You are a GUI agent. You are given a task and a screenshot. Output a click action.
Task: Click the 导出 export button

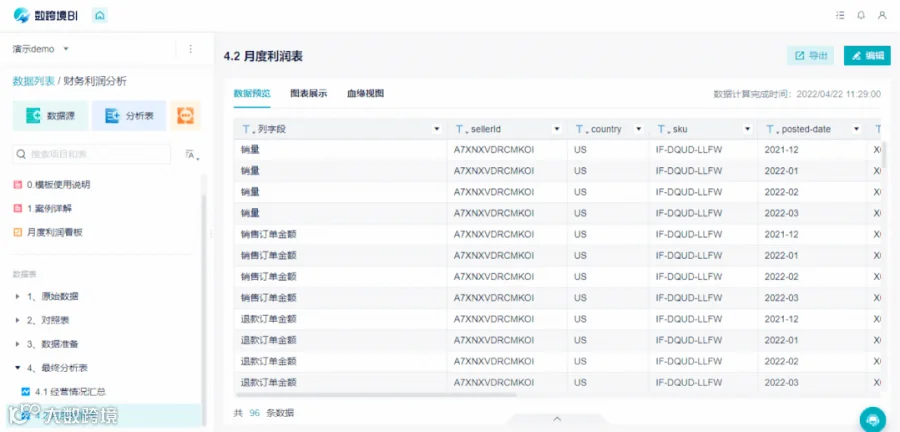[810, 56]
